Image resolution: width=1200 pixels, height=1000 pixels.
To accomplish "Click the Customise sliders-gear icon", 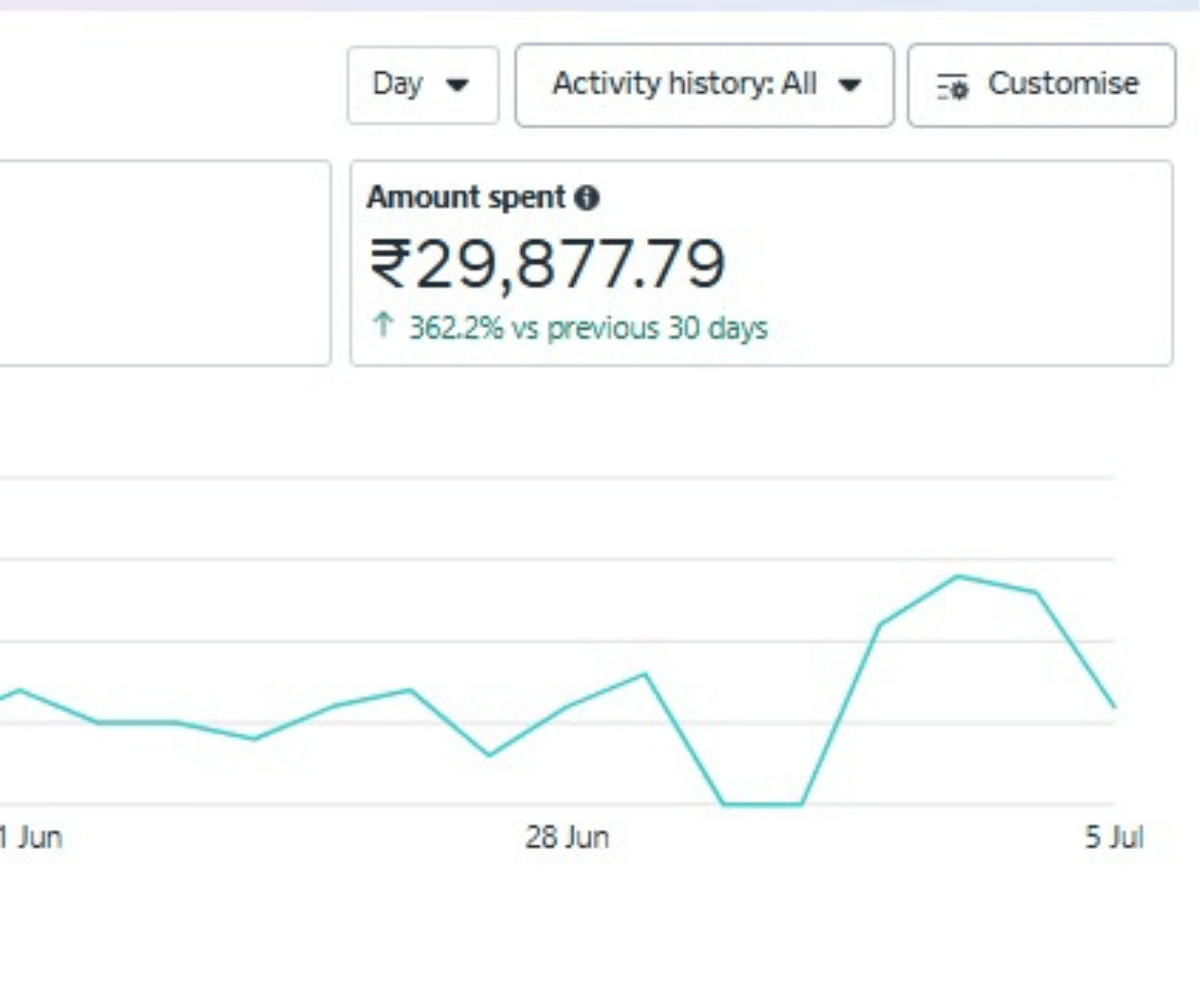I will point(952,87).
